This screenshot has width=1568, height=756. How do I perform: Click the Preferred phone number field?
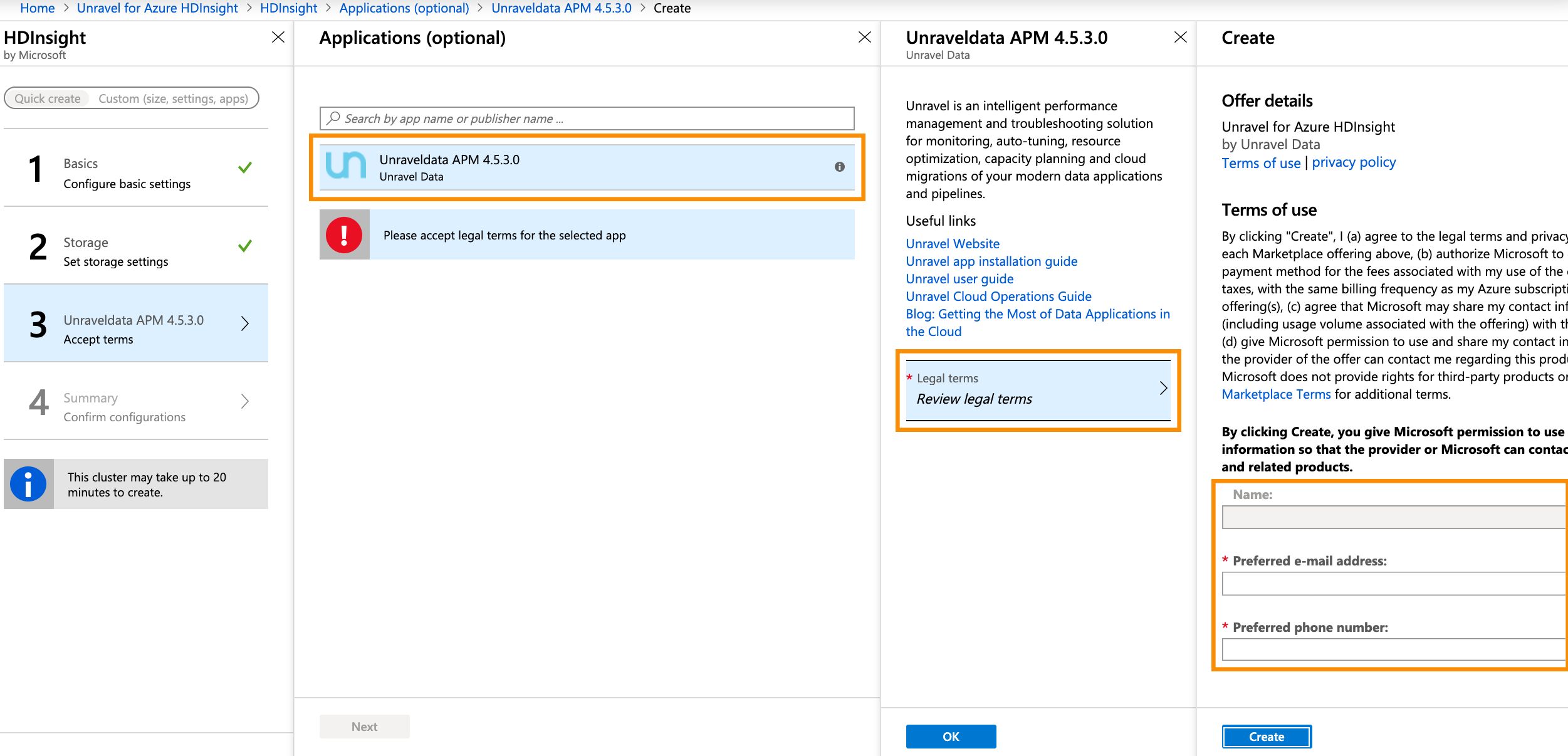(x=1394, y=649)
